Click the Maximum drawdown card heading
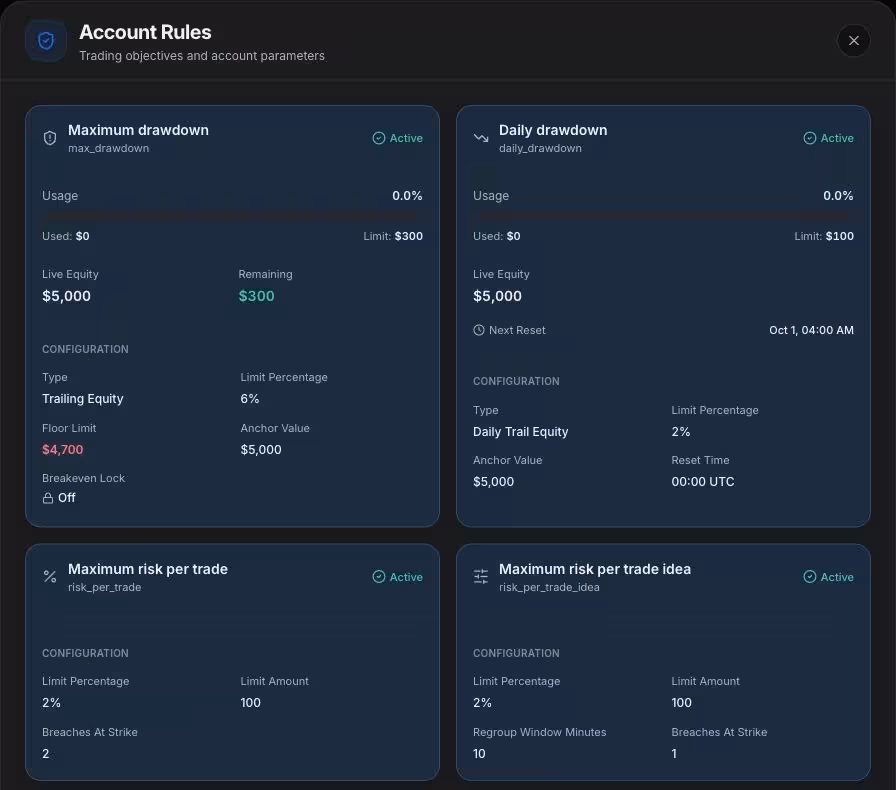 click(138, 130)
